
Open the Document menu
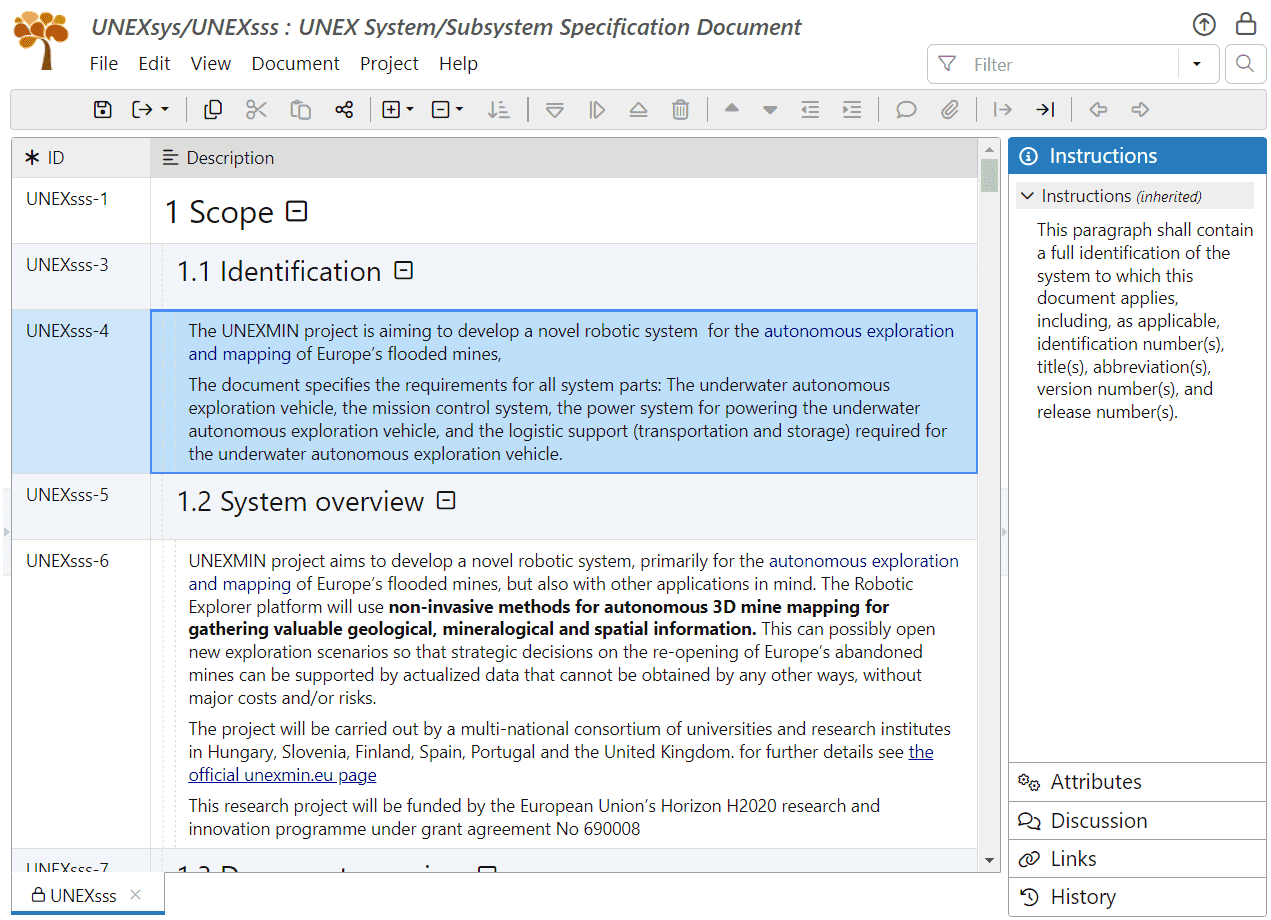tap(295, 64)
